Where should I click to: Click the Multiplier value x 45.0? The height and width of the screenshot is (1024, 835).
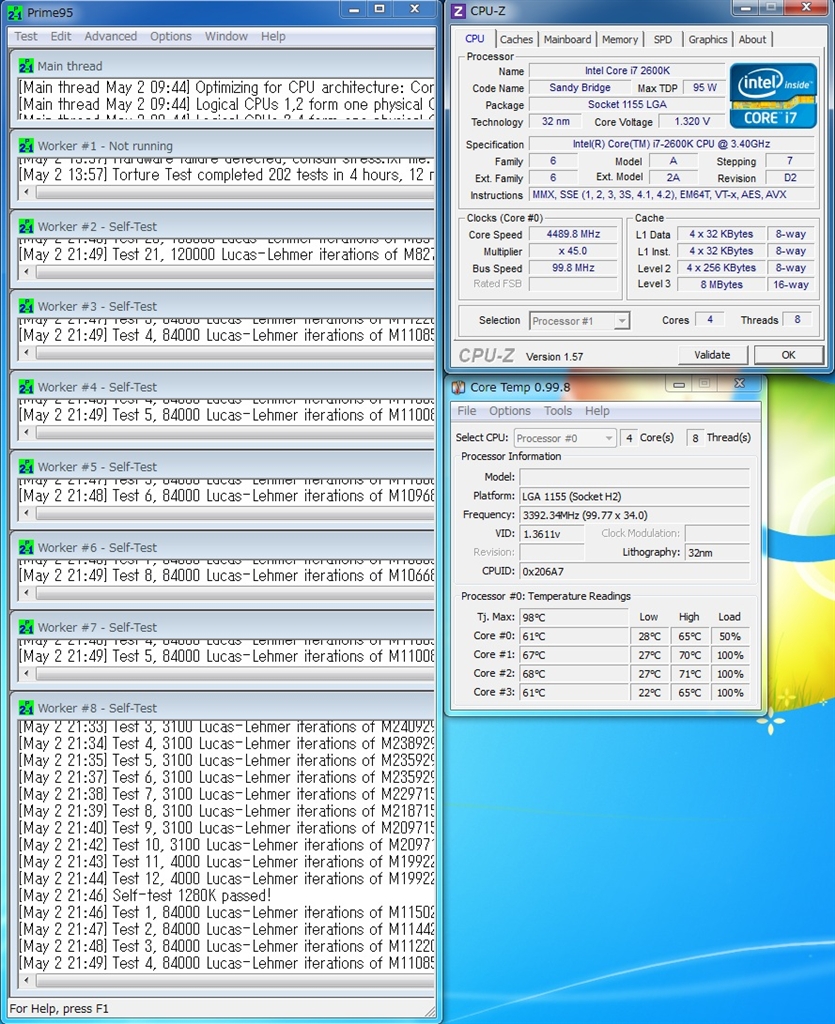(573, 251)
